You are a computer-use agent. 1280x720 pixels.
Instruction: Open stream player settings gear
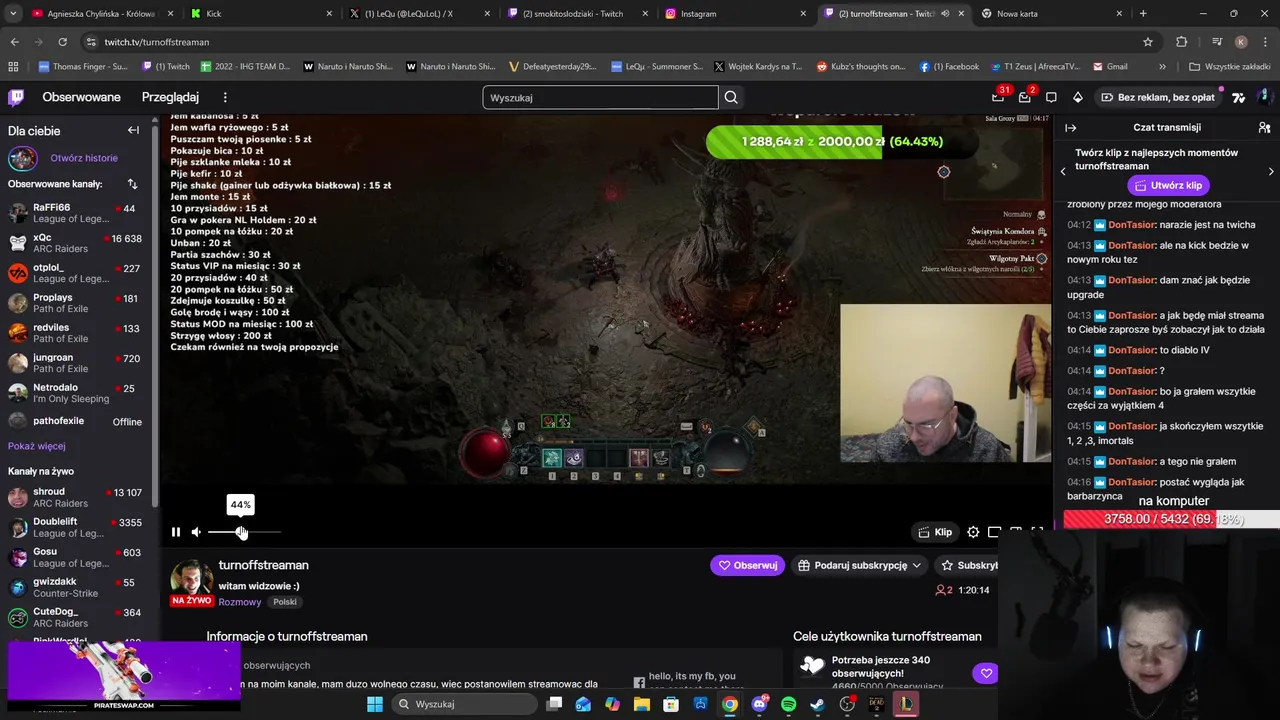coord(973,532)
